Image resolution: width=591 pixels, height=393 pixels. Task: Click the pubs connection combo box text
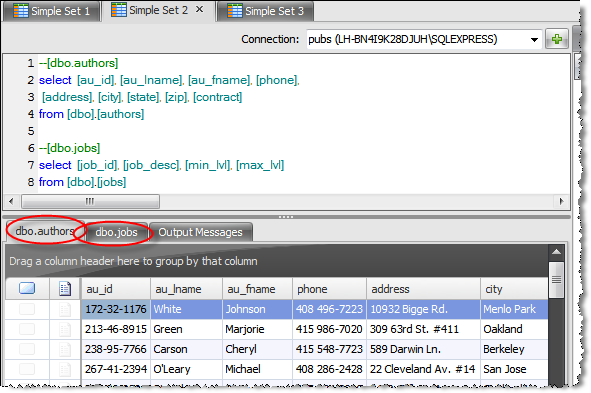[403, 39]
